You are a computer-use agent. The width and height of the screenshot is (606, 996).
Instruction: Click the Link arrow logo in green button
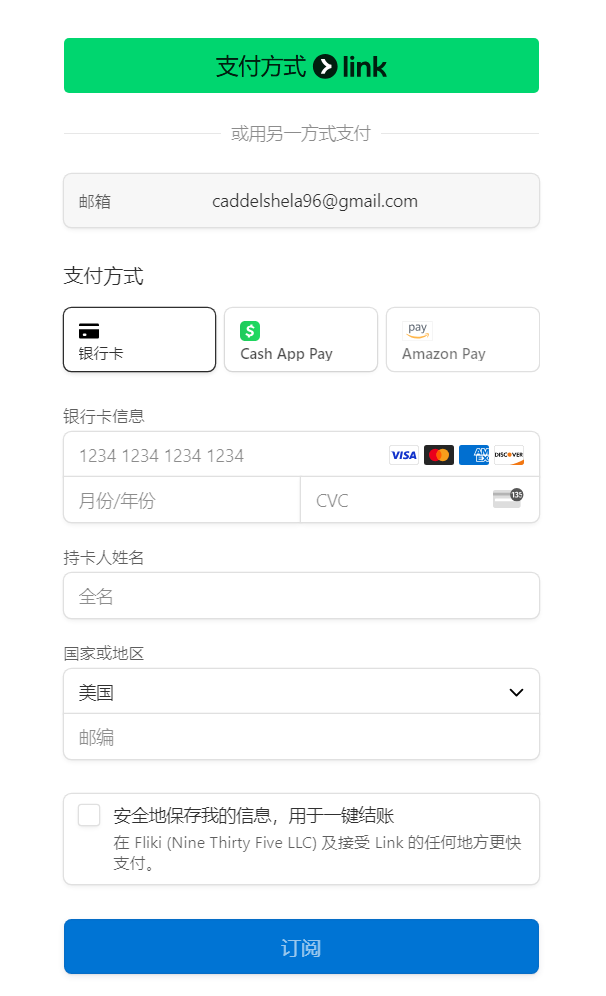tap(325, 66)
